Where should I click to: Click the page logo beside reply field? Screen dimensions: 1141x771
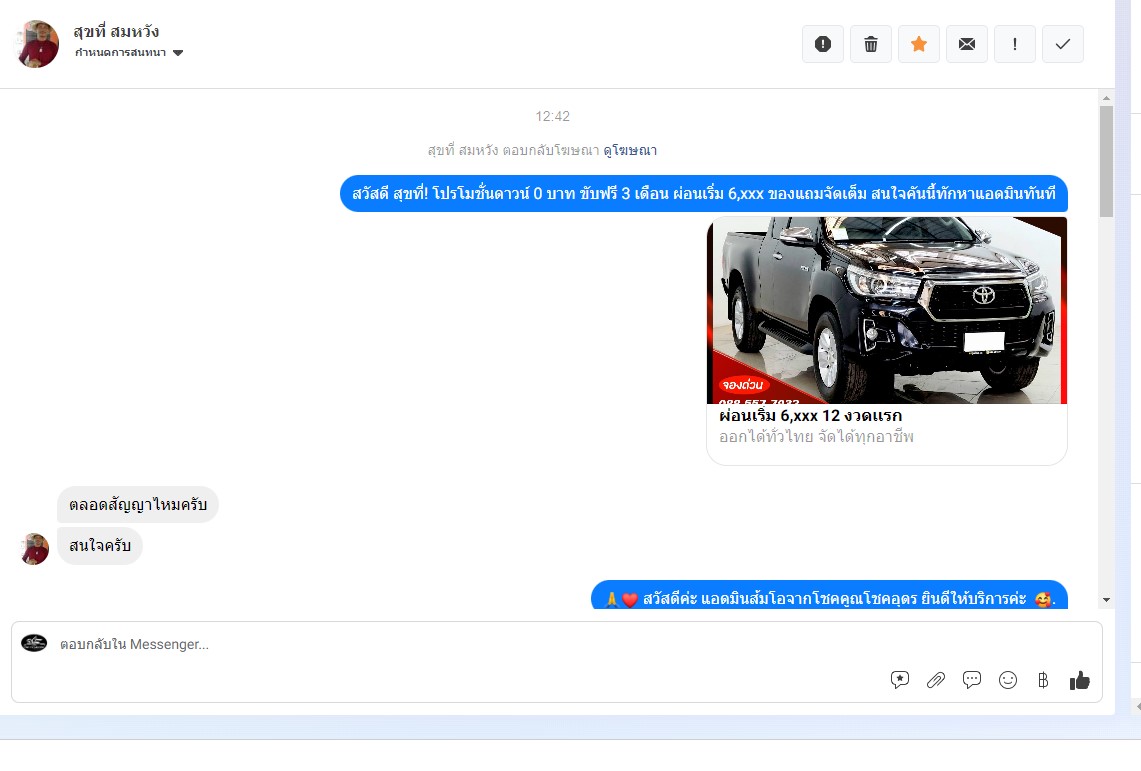coord(34,643)
